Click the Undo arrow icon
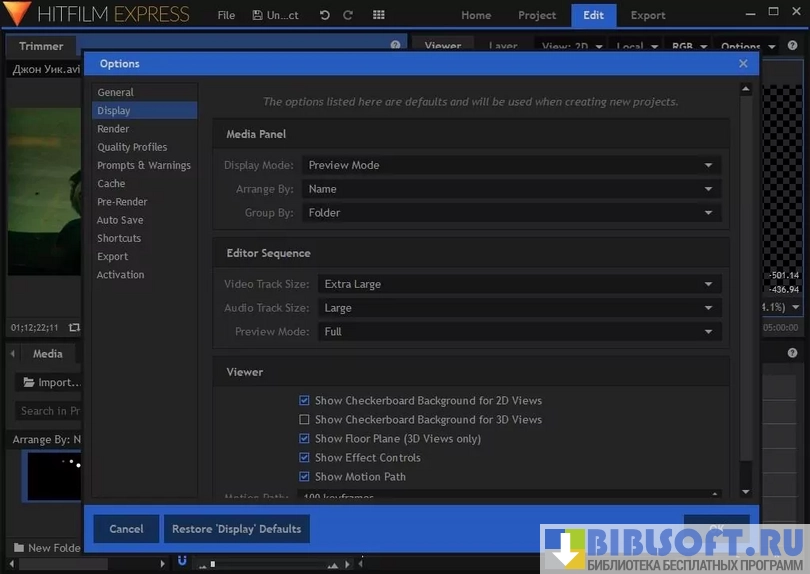 point(324,15)
